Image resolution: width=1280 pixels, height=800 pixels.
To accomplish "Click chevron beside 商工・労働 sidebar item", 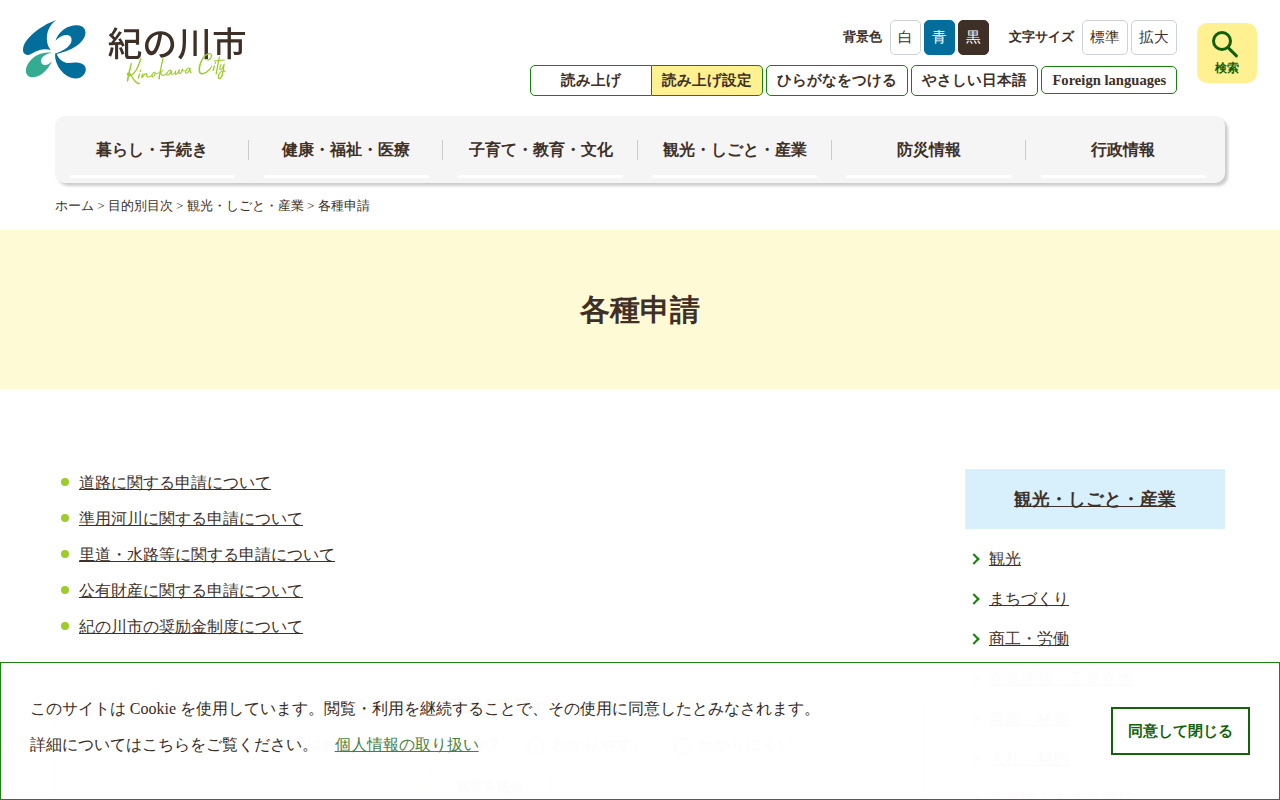I will pyautogui.click(x=976, y=639).
